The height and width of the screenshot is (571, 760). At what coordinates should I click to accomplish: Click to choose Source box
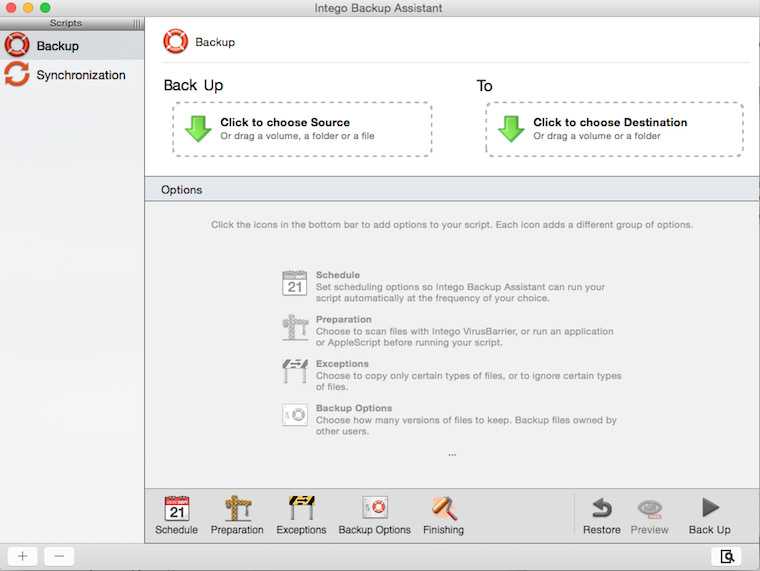pos(302,129)
